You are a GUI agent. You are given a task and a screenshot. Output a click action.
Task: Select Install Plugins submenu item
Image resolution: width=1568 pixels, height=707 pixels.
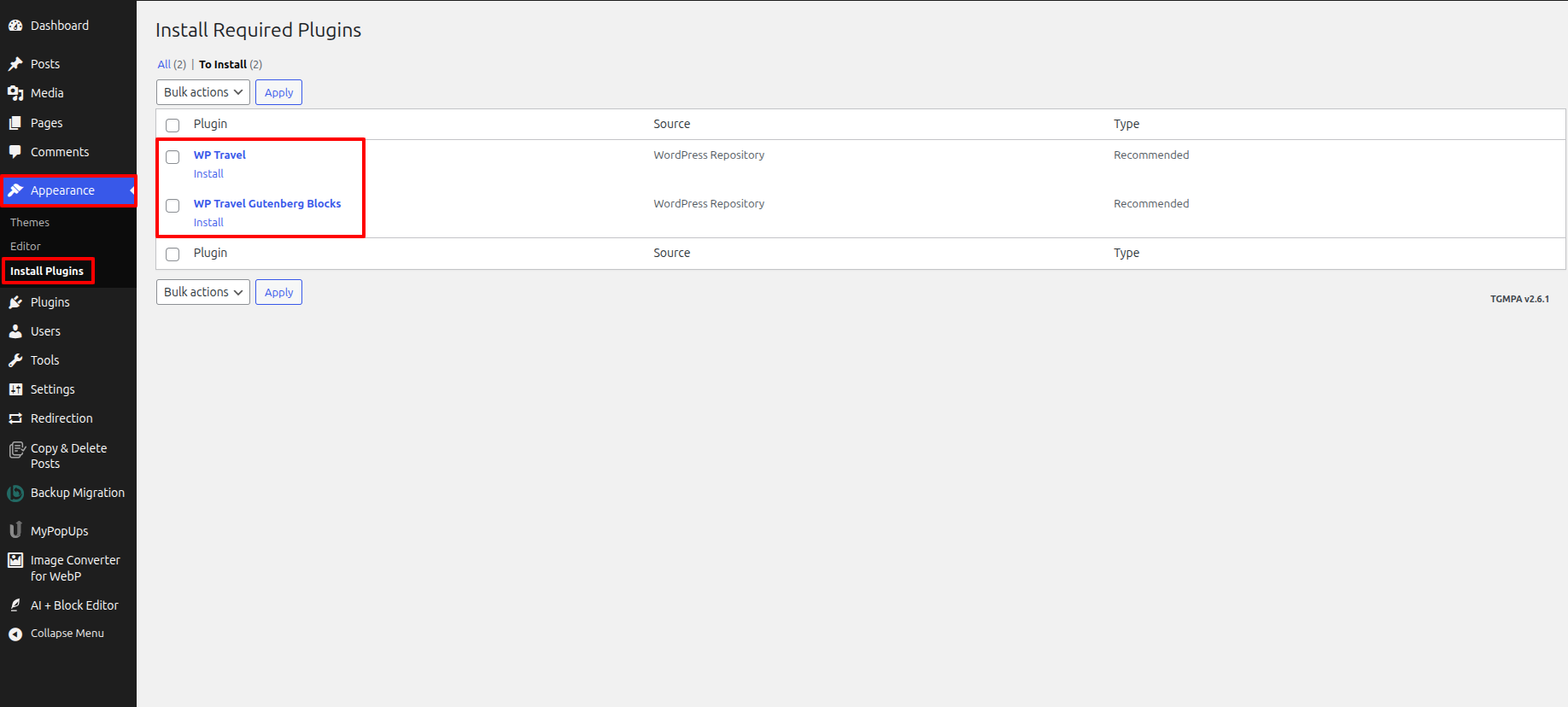47,271
